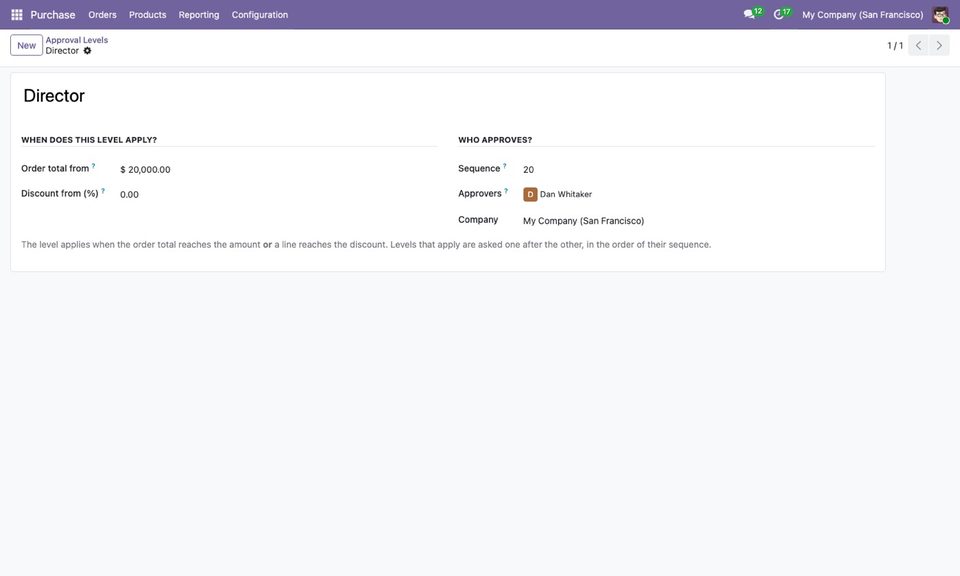Click the user avatar in top bar
Image resolution: width=960 pixels, height=576 pixels.
click(940, 15)
